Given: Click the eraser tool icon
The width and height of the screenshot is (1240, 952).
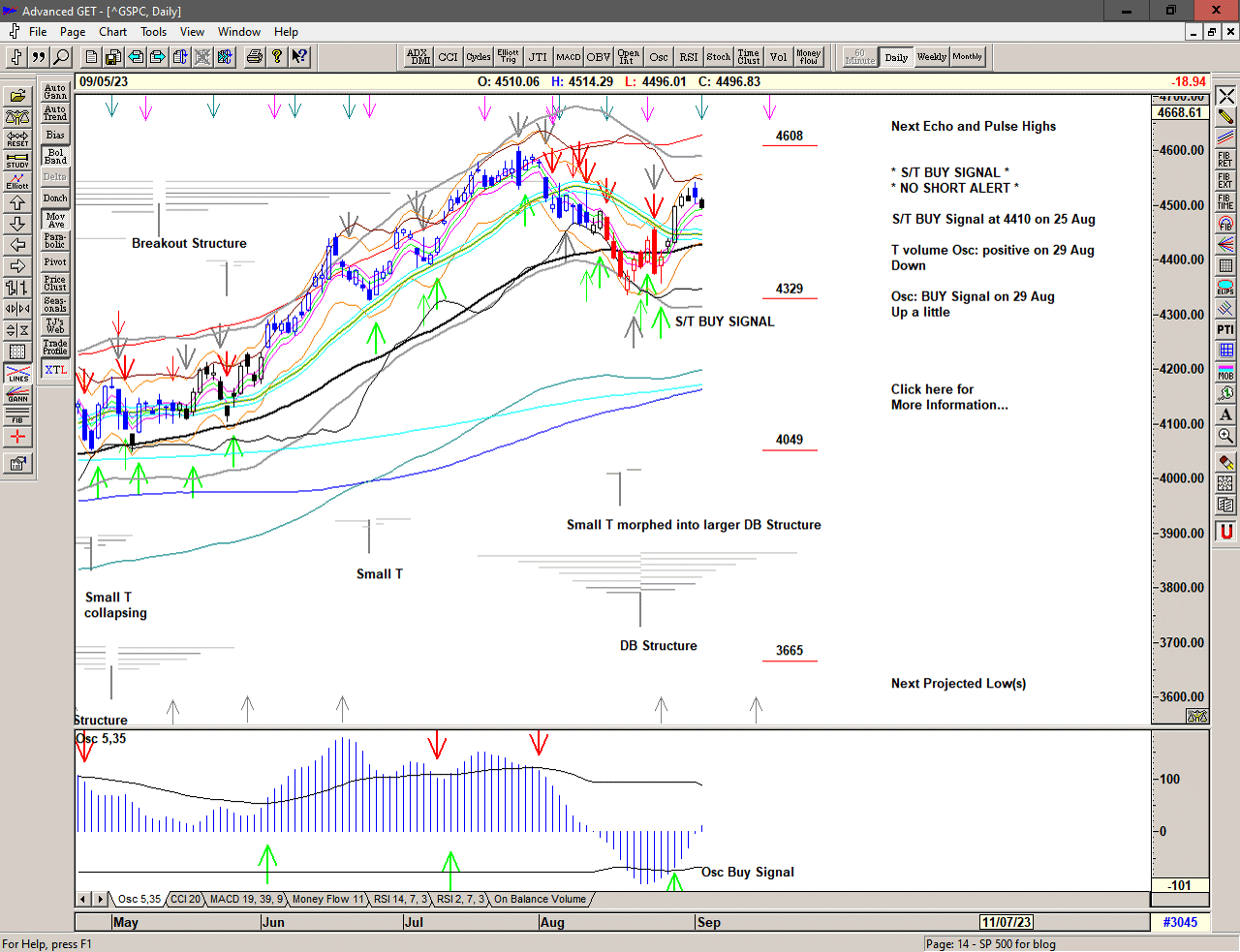Looking at the screenshot, I should (x=1225, y=462).
